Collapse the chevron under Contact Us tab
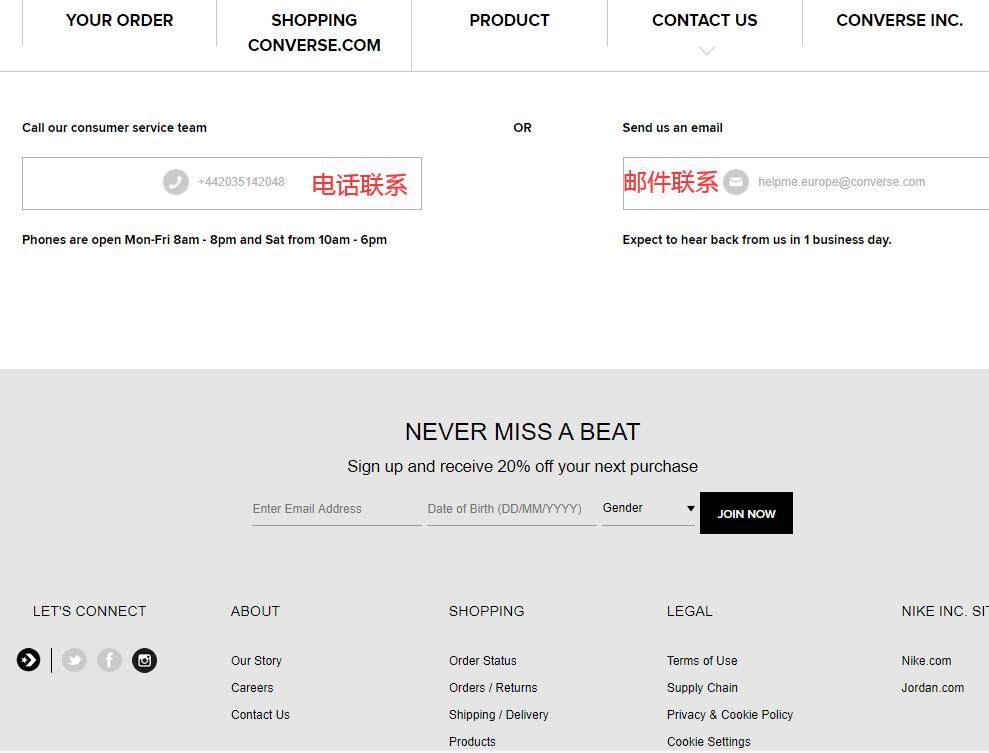This screenshot has height=753, width=989. (x=707, y=50)
